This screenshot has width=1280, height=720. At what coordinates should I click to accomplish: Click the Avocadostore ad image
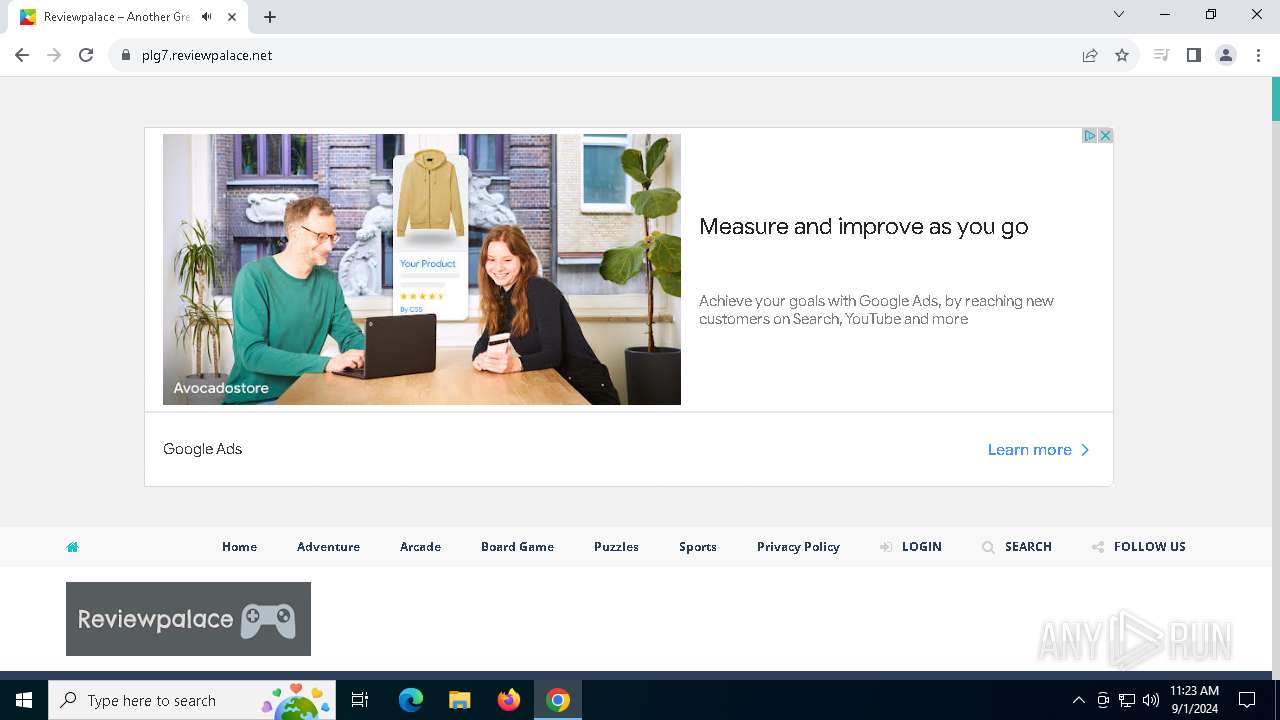pyautogui.click(x=422, y=269)
